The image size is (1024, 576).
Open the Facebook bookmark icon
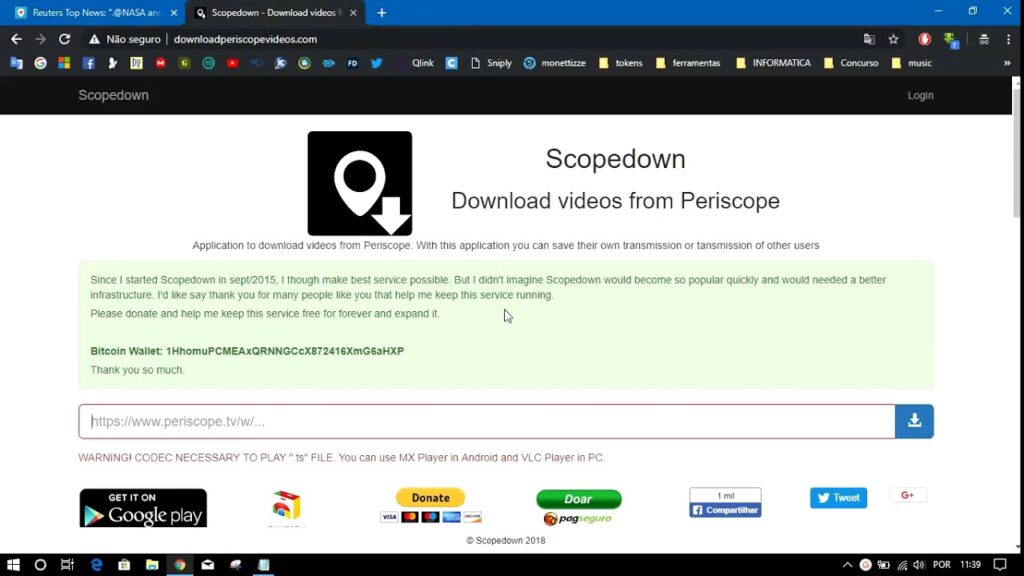click(88, 63)
